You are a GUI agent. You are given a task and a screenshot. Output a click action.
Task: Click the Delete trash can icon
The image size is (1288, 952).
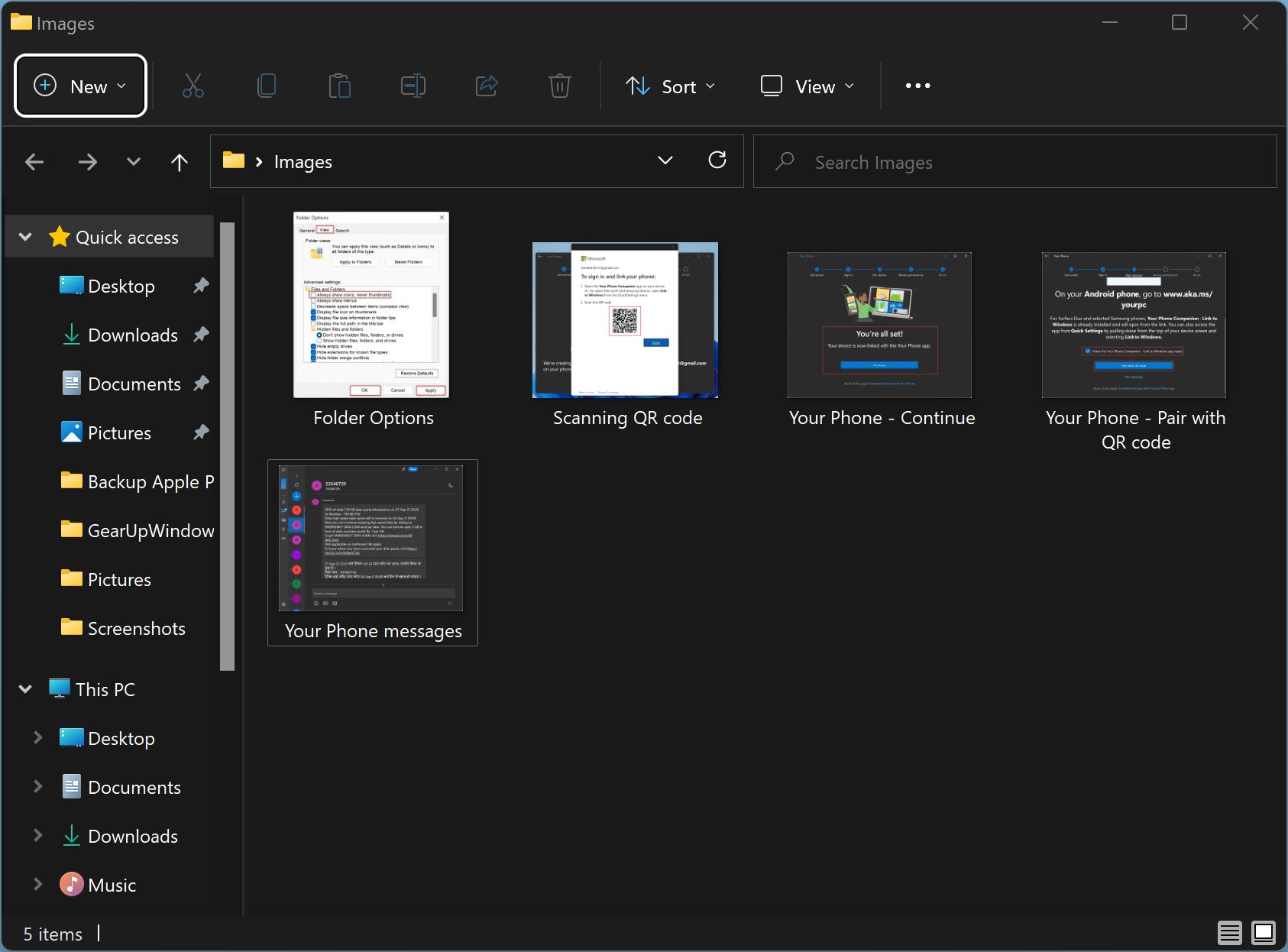point(560,86)
